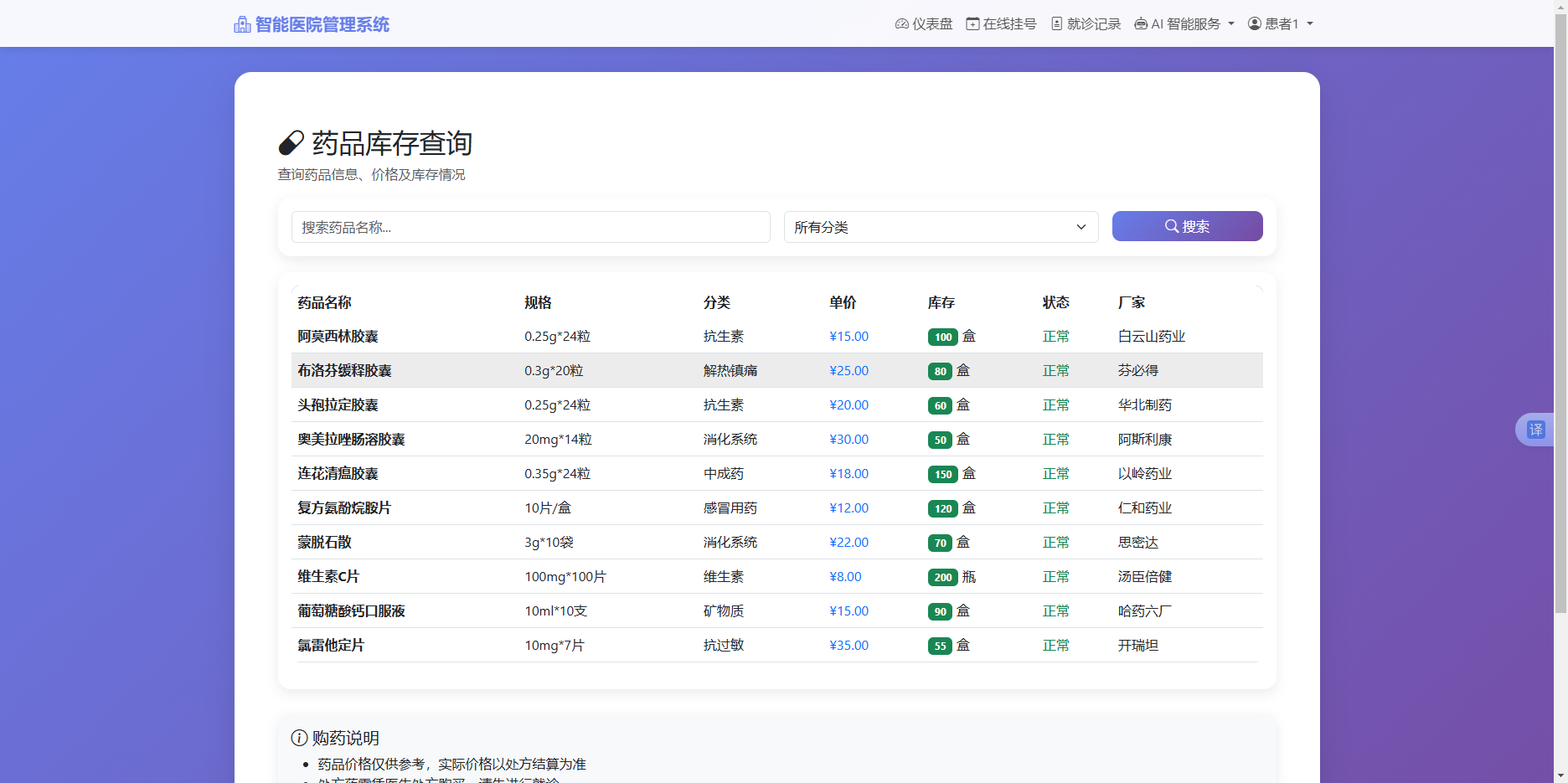Click the info icon next to 购药说明
1568x783 pixels.
click(x=297, y=738)
